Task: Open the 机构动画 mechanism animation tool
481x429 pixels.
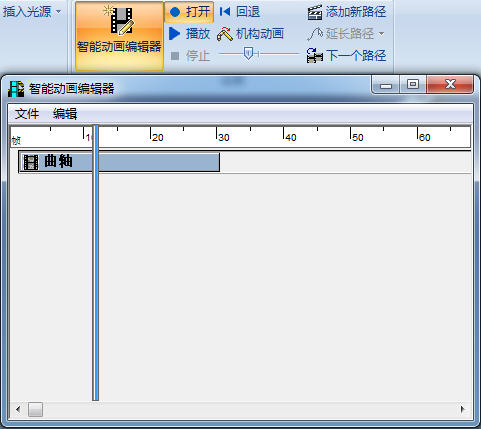Action: click(x=250, y=34)
